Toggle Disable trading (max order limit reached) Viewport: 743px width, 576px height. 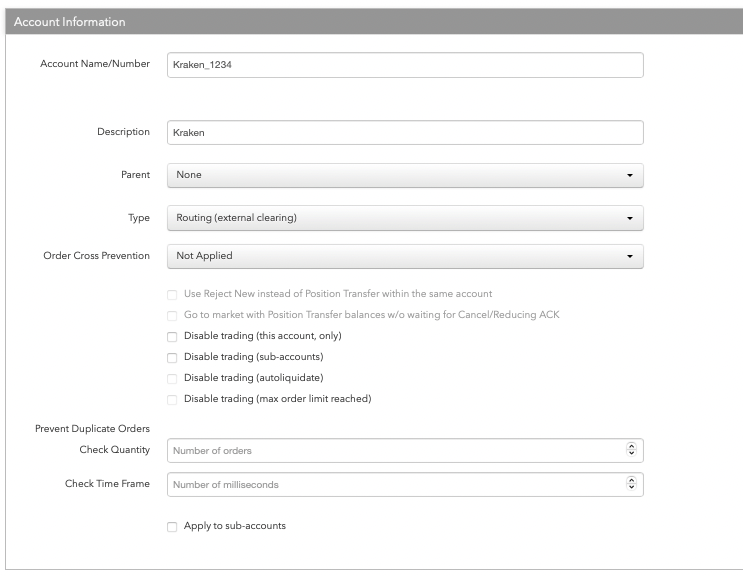(172, 399)
